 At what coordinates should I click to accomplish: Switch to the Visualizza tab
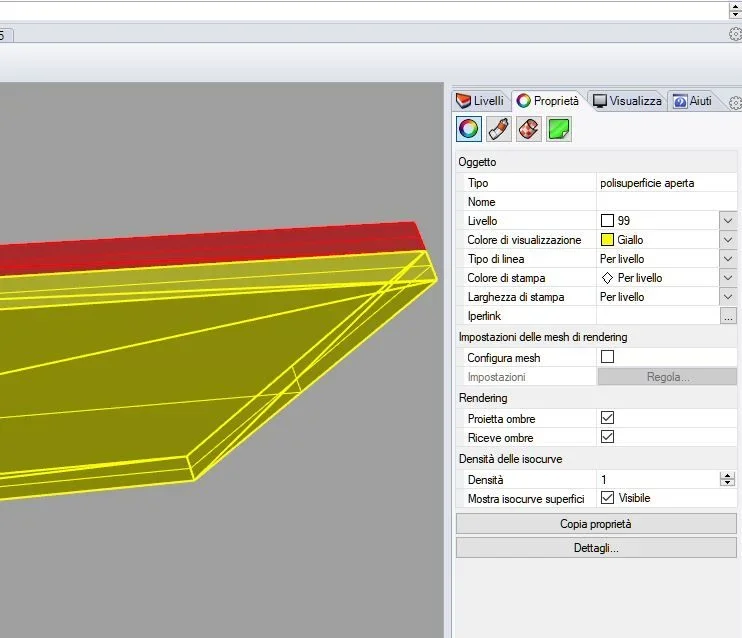627,101
